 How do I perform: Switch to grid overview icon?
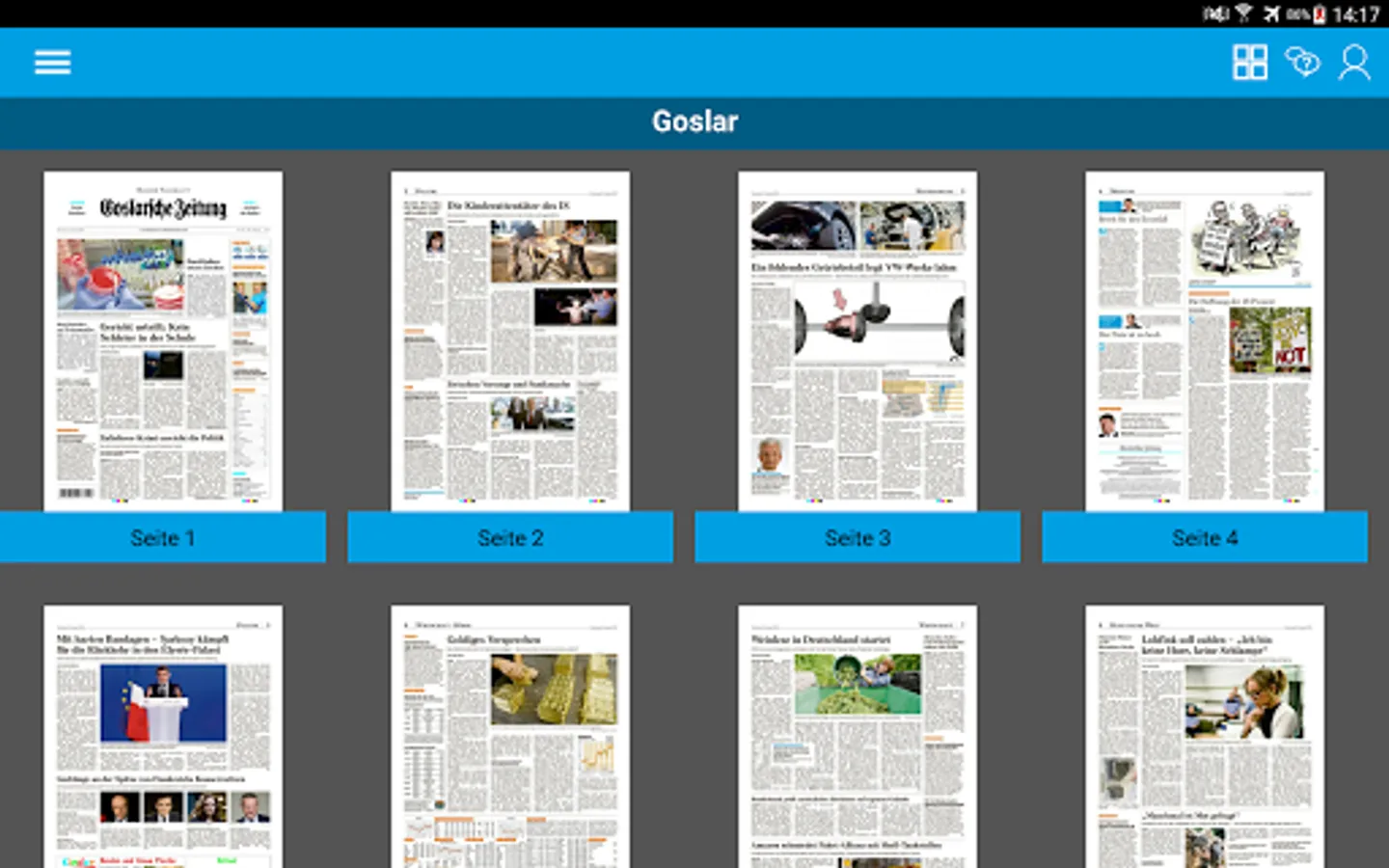coord(1250,63)
